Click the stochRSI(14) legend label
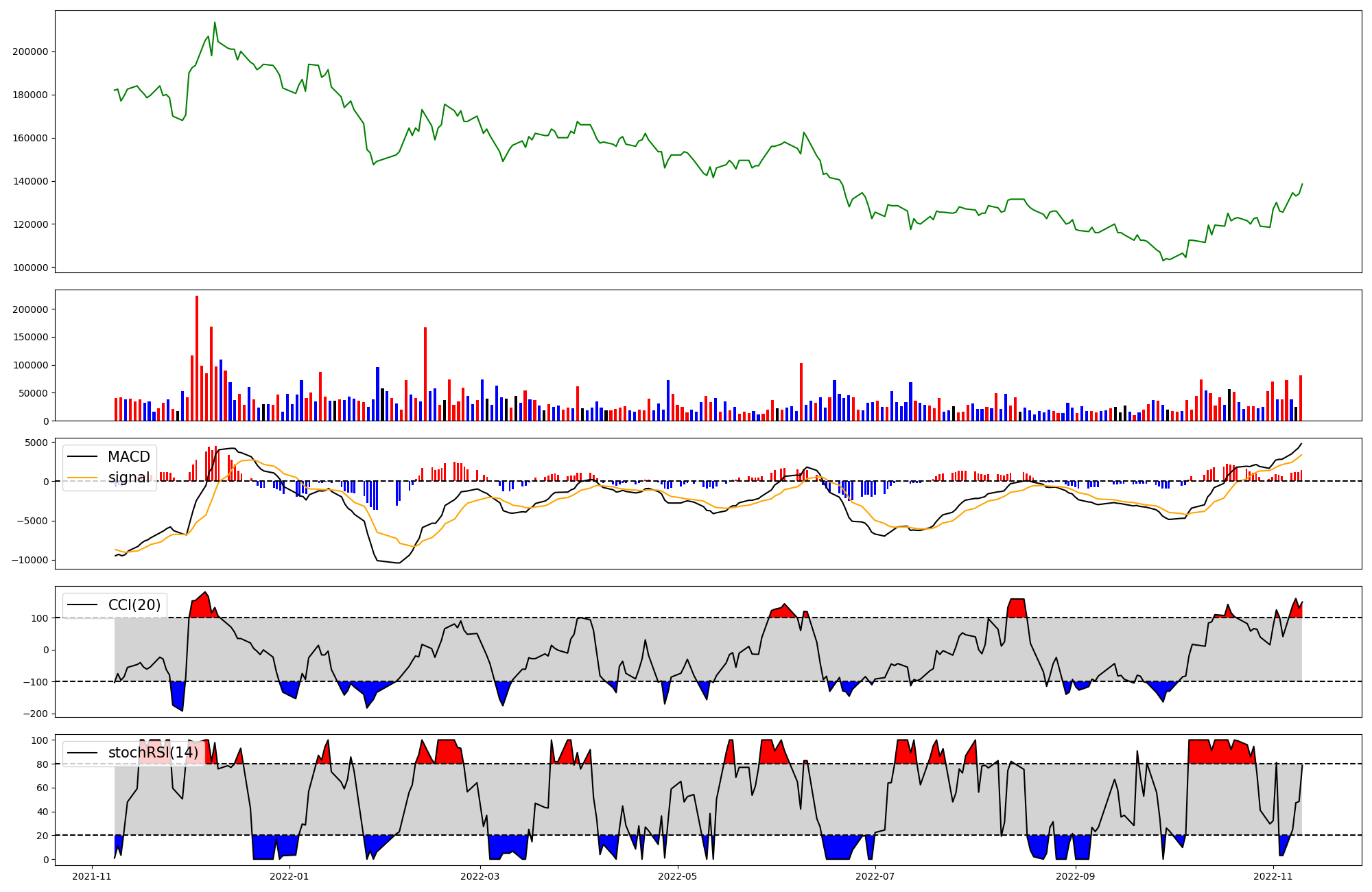The width and height of the screenshot is (1372, 892). coord(153,753)
